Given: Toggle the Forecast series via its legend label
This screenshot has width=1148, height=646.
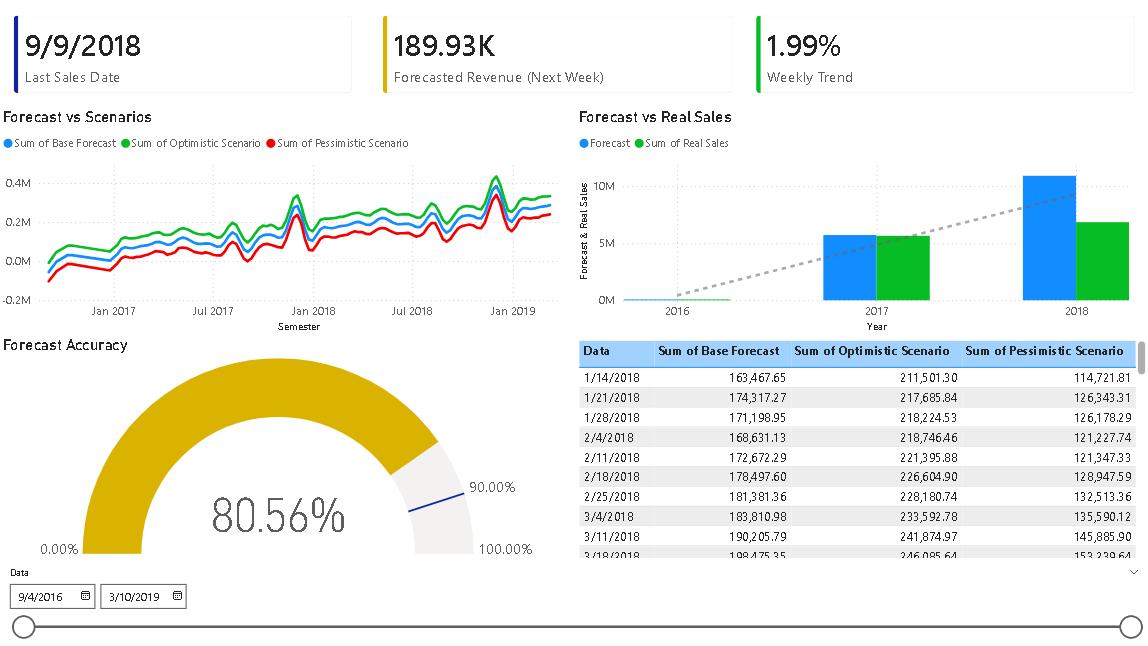Looking at the screenshot, I should [613, 142].
